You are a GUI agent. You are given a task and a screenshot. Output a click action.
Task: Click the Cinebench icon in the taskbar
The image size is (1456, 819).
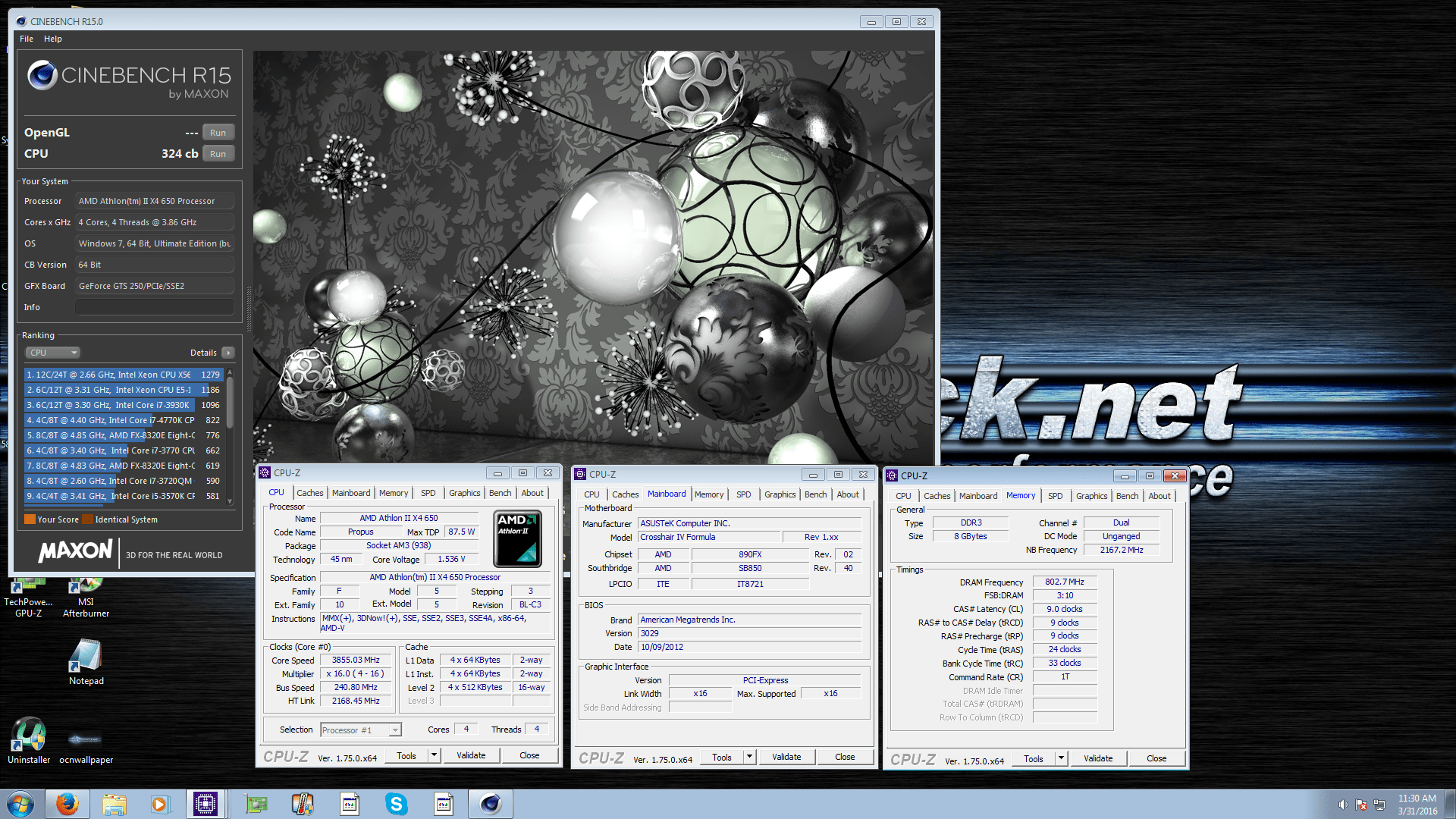490,803
